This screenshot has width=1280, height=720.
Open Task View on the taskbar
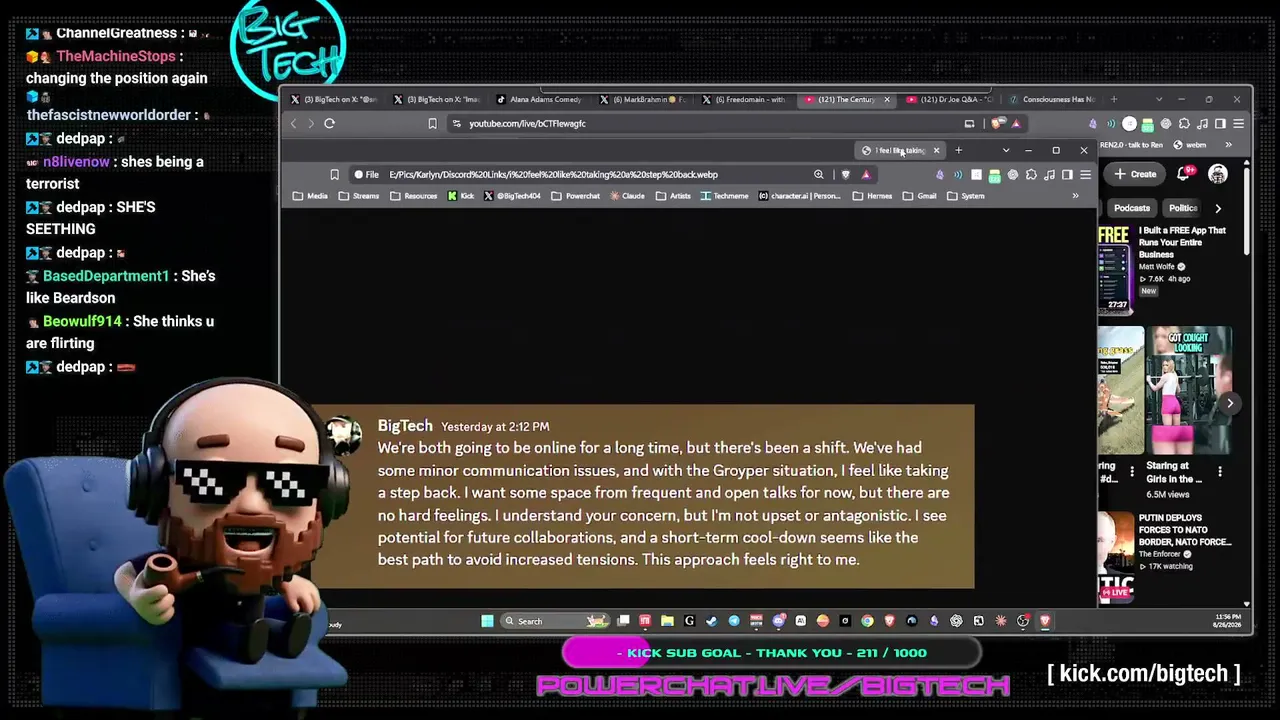coord(623,621)
